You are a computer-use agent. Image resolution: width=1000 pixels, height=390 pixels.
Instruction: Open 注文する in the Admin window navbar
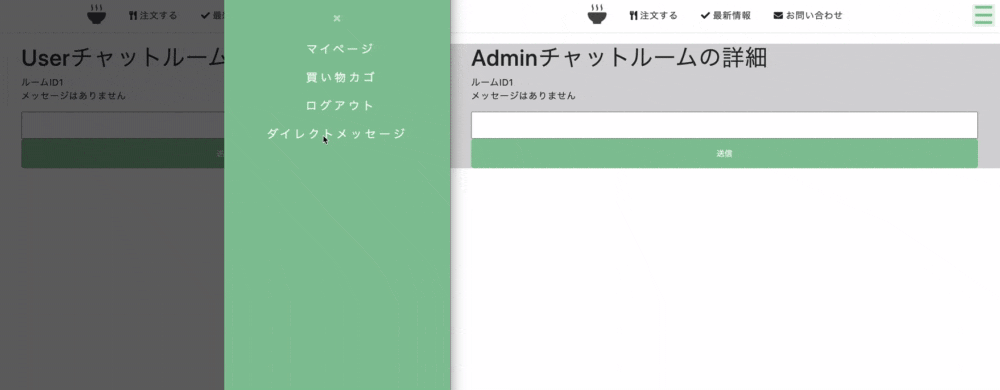coord(653,15)
